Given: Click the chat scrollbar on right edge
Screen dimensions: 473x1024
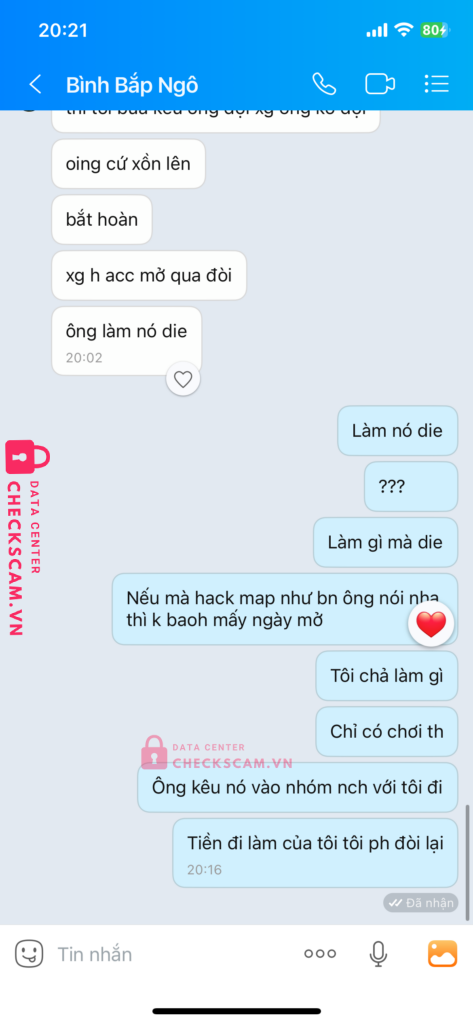Looking at the screenshot, I should pyautogui.click(x=468, y=862).
